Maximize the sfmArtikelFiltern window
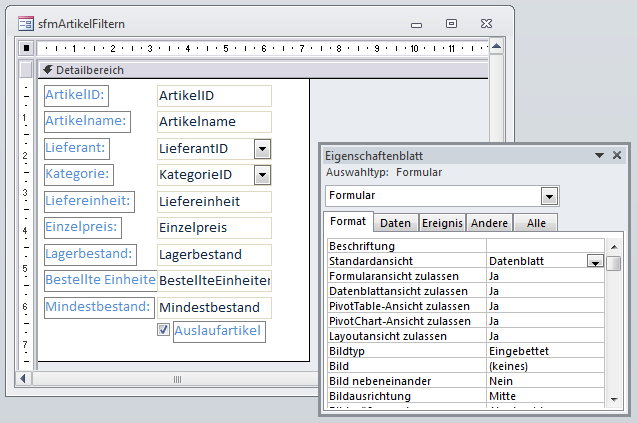 coord(451,22)
